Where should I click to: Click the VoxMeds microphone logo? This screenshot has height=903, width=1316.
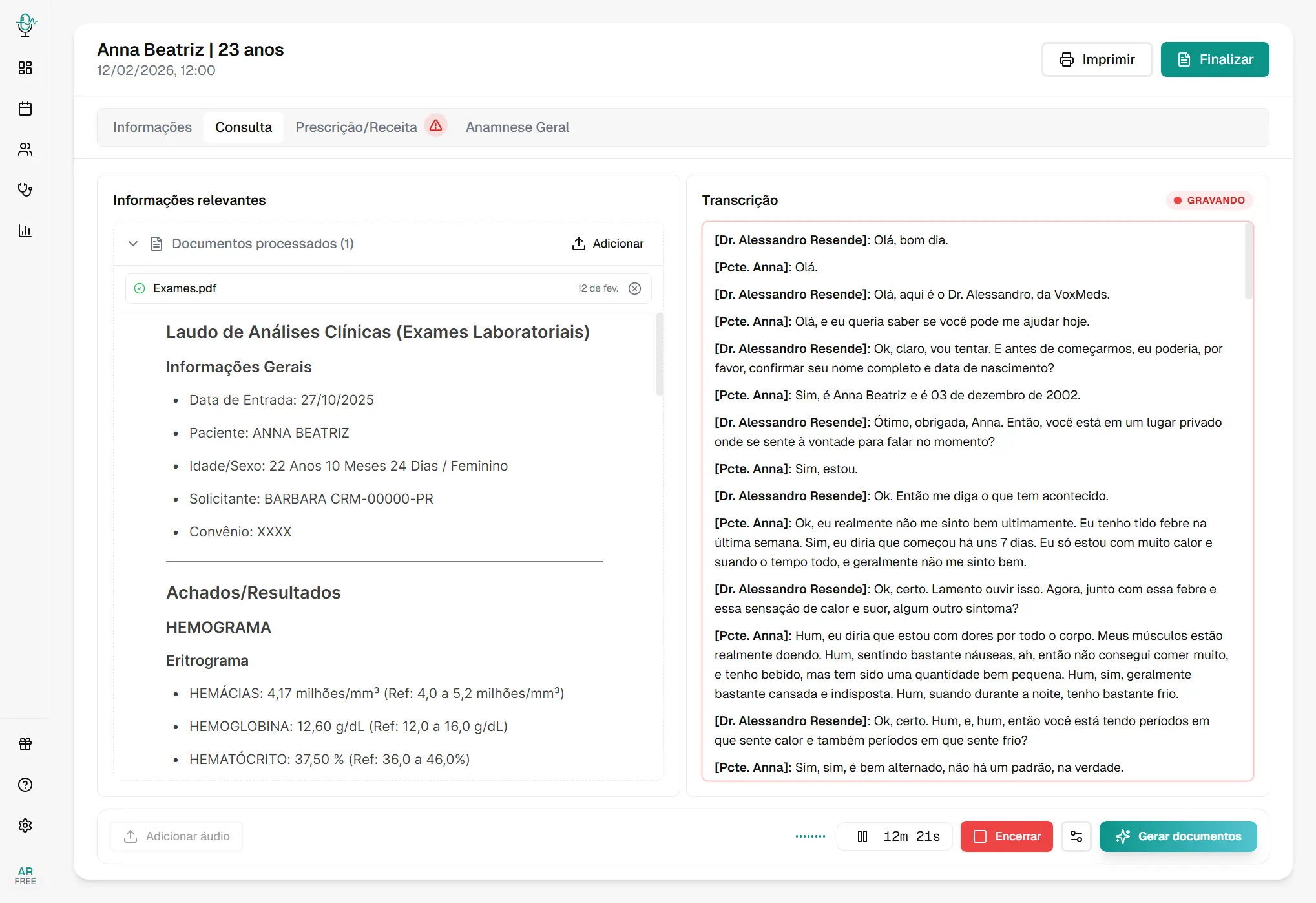coord(25,26)
